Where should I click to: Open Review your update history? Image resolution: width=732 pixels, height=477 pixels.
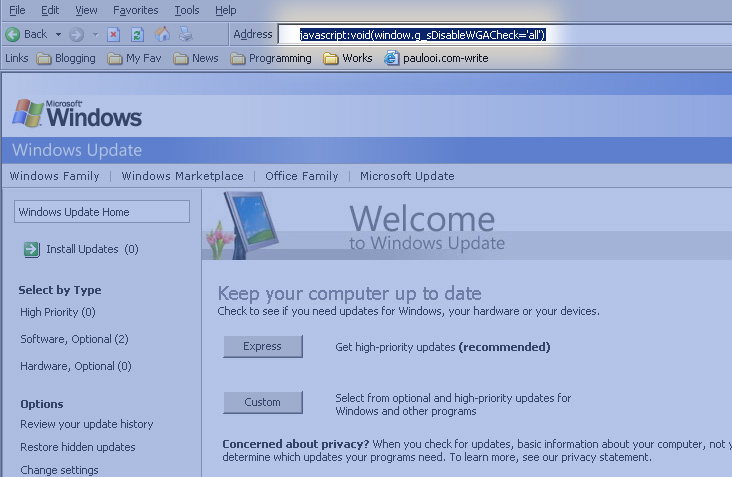[87, 424]
